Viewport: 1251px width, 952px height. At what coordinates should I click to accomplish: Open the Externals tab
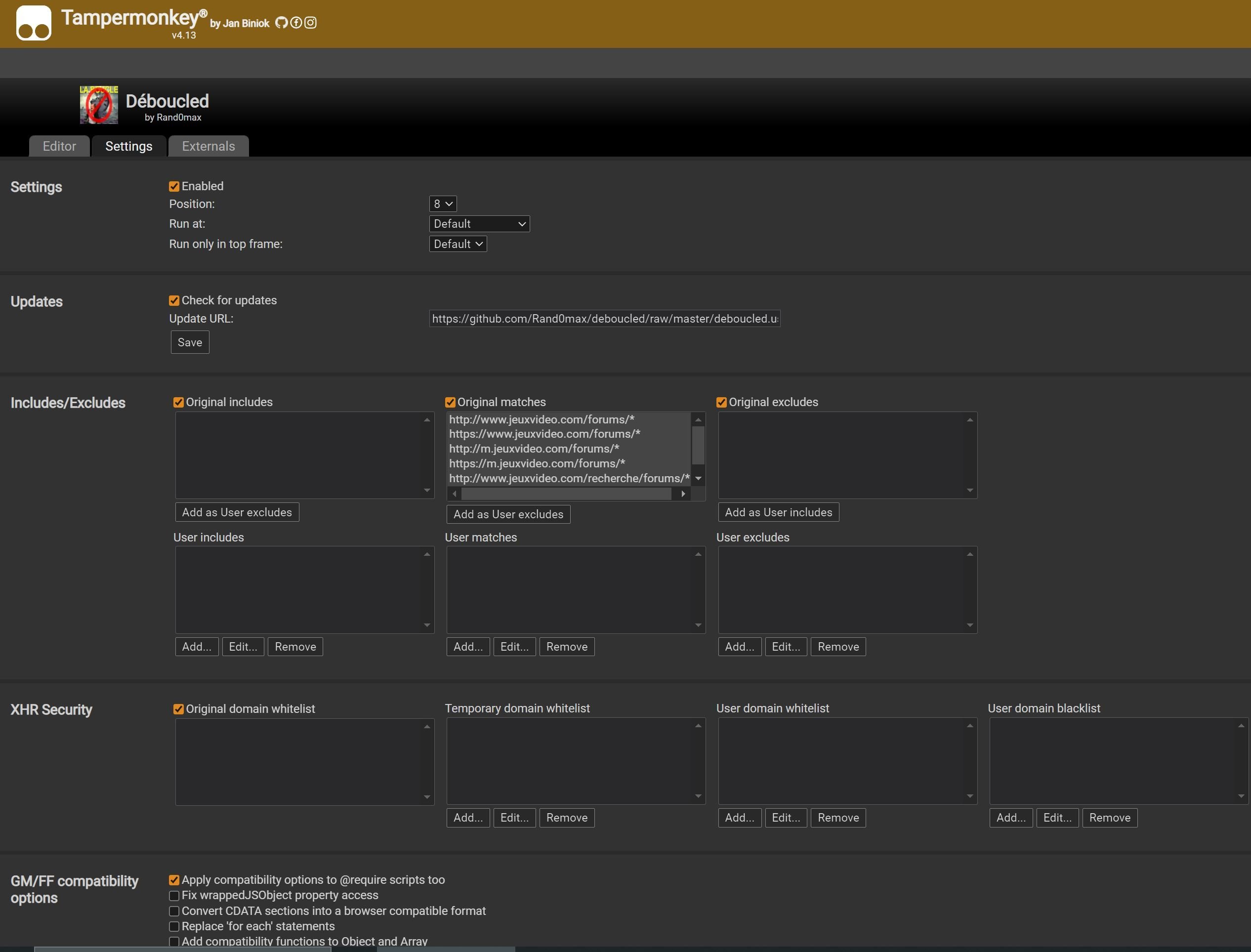tap(208, 146)
